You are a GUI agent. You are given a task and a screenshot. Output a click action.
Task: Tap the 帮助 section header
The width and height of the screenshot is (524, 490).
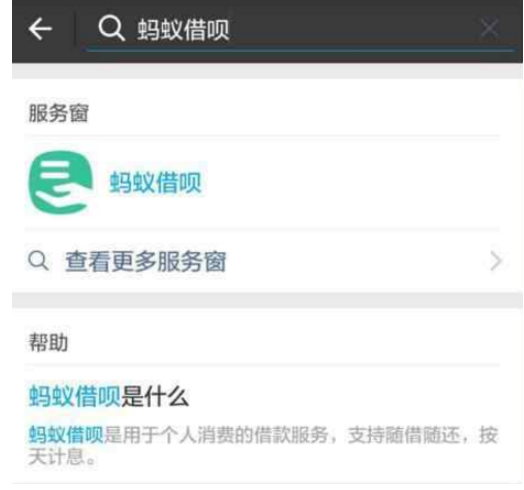coord(48,343)
